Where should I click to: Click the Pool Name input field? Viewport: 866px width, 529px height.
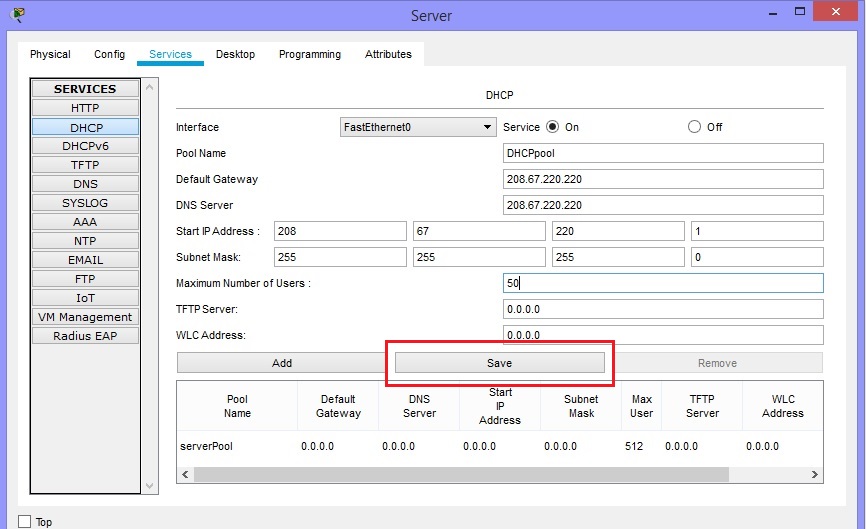click(x=662, y=153)
